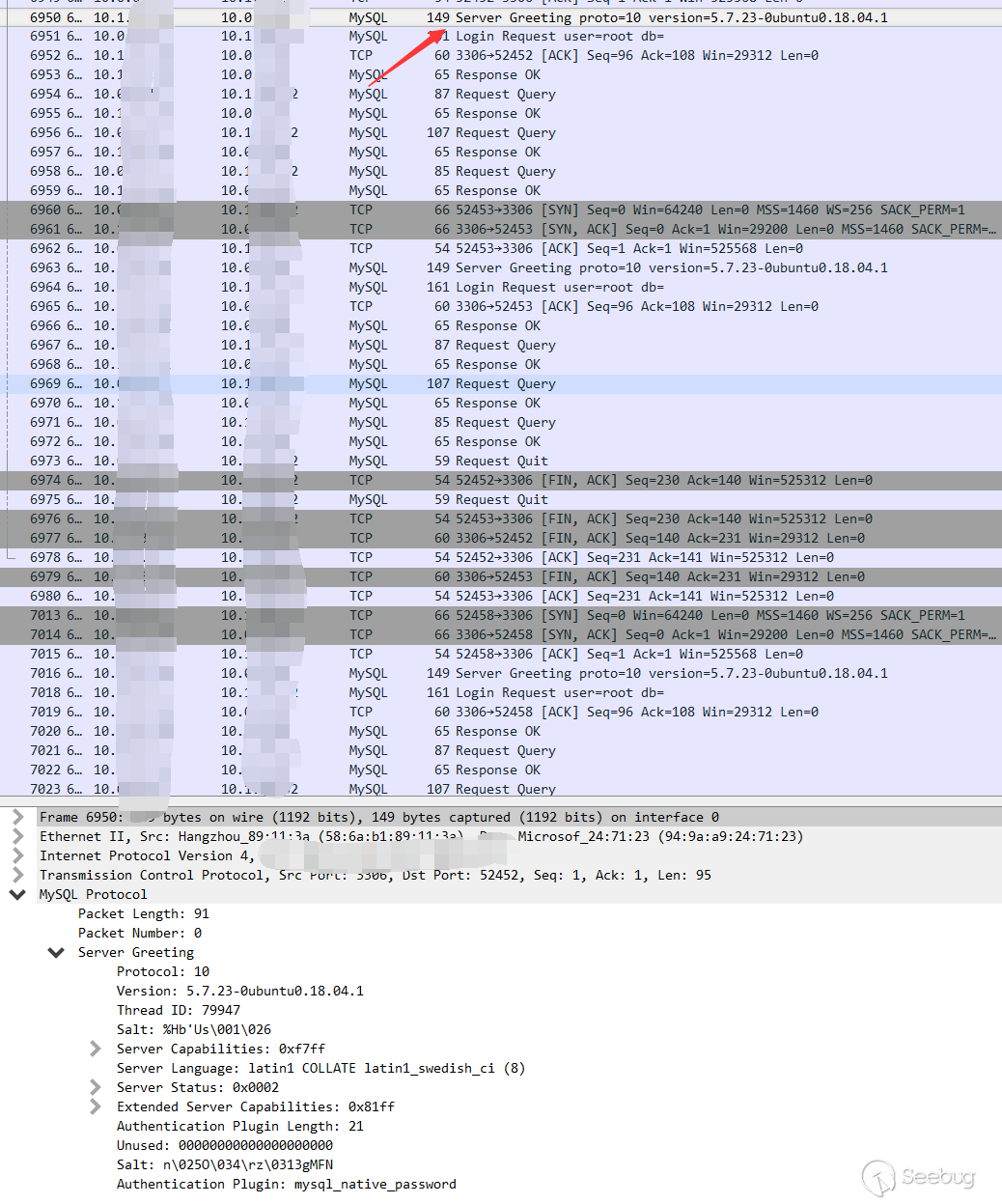The image size is (1002, 1204).
Task: Select packet 6977 FIN, ACK row
Action: point(501,539)
